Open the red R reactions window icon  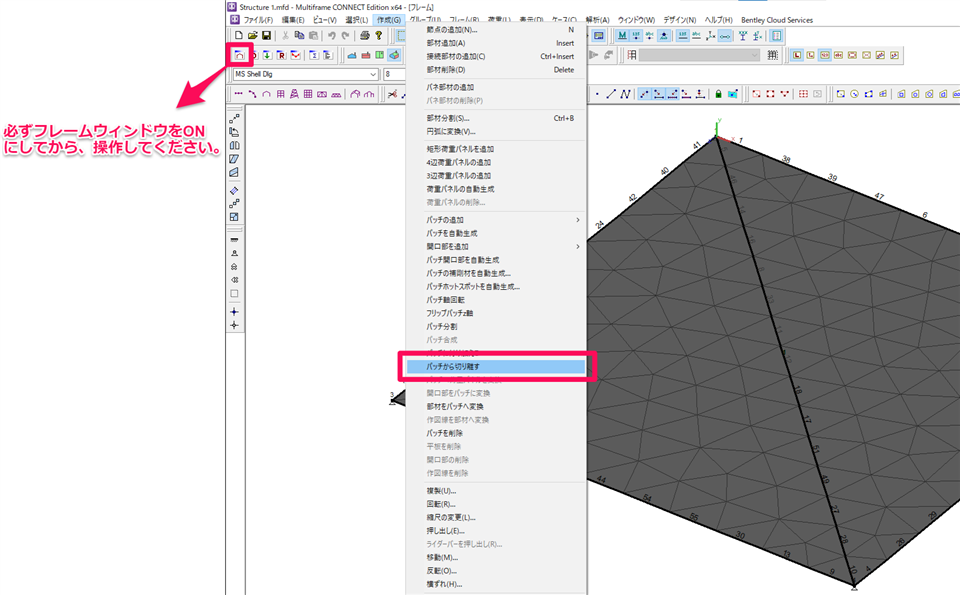(x=281, y=55)
